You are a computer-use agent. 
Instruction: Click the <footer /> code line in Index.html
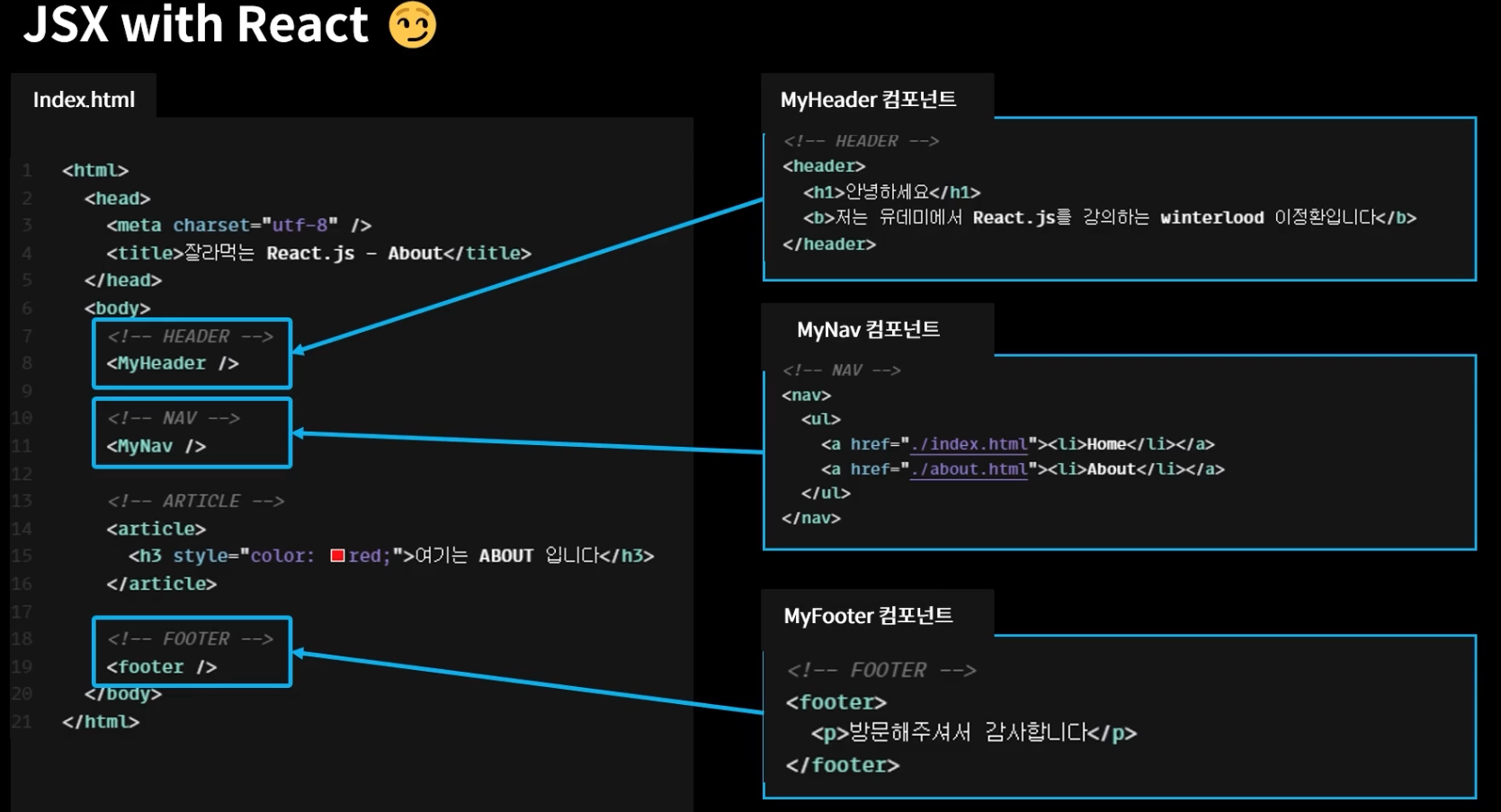point(162,667)
